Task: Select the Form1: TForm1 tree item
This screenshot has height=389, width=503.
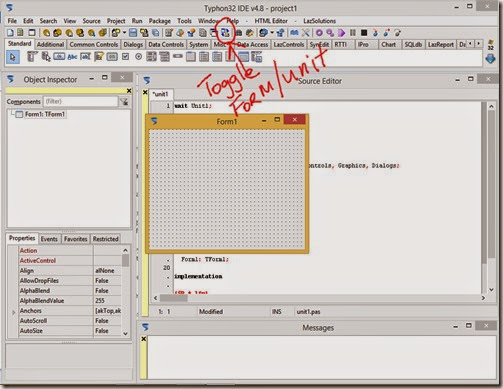Action: point(45,114)
